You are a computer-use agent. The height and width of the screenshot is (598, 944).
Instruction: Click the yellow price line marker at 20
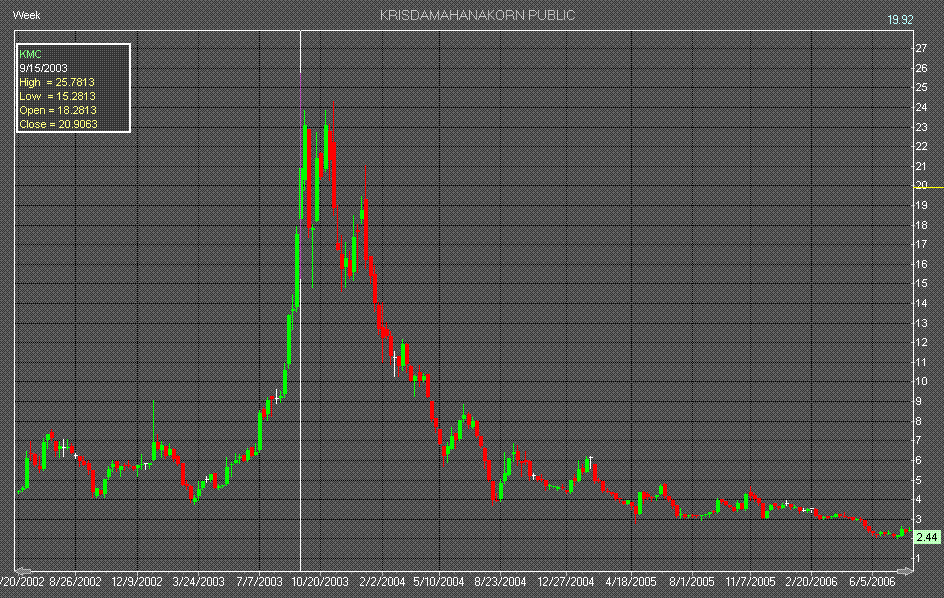(x=928, y=187)
